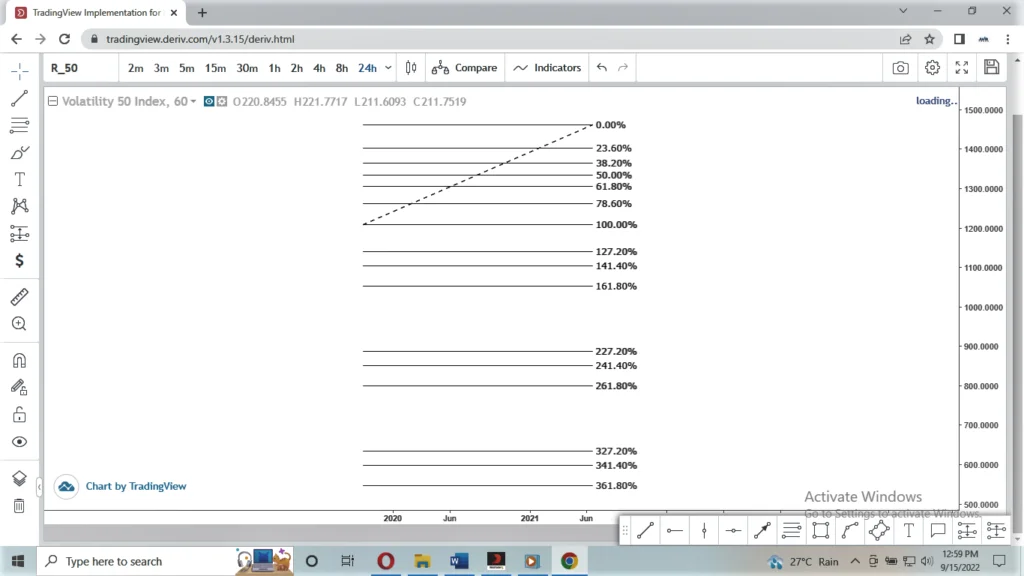This screenshot has width=1024, height=576.
Task: Enter fullscreen chart mode
Action: coord(962,68)
